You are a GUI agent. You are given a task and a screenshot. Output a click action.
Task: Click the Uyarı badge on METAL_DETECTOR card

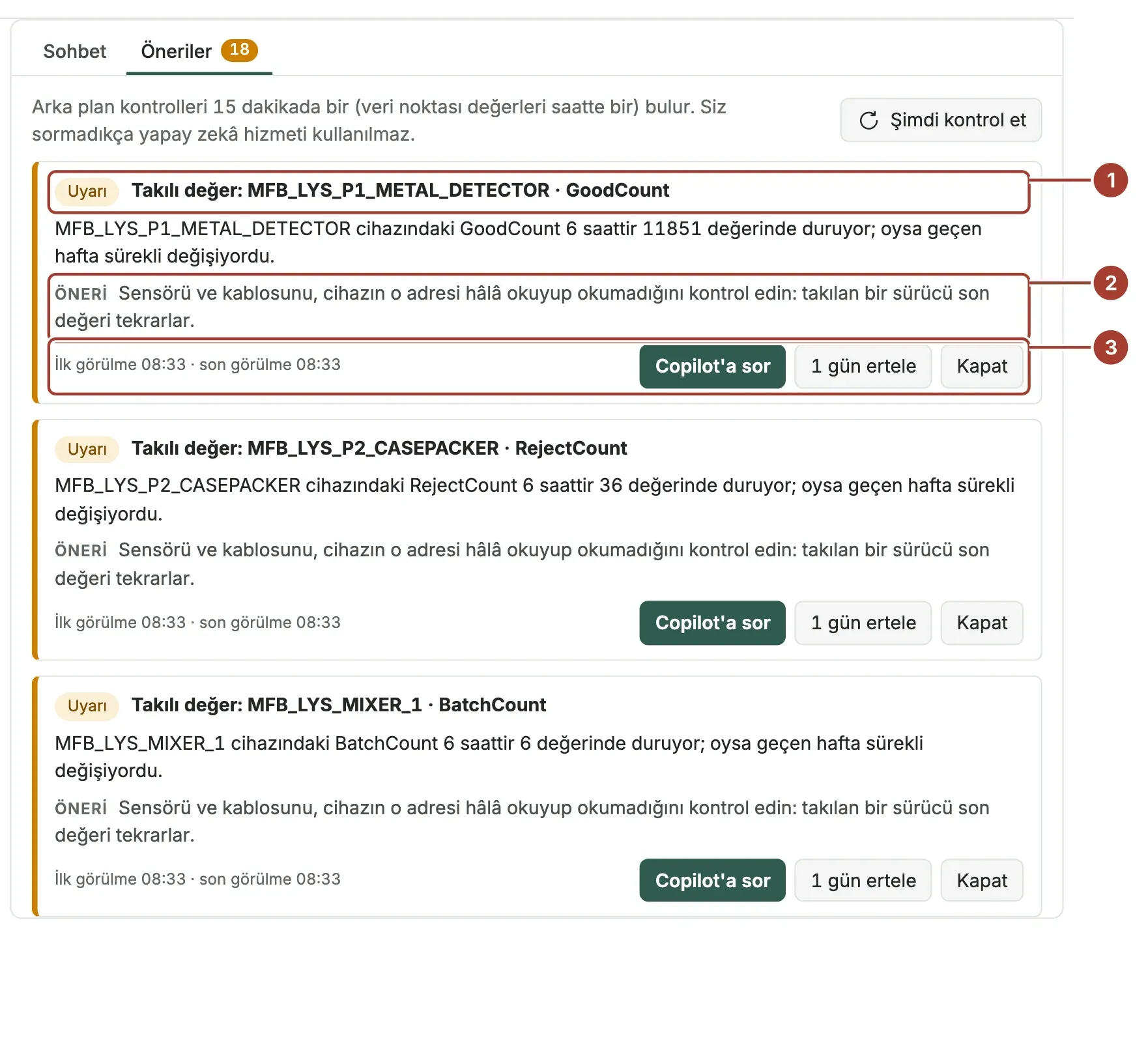pos(87,192)
